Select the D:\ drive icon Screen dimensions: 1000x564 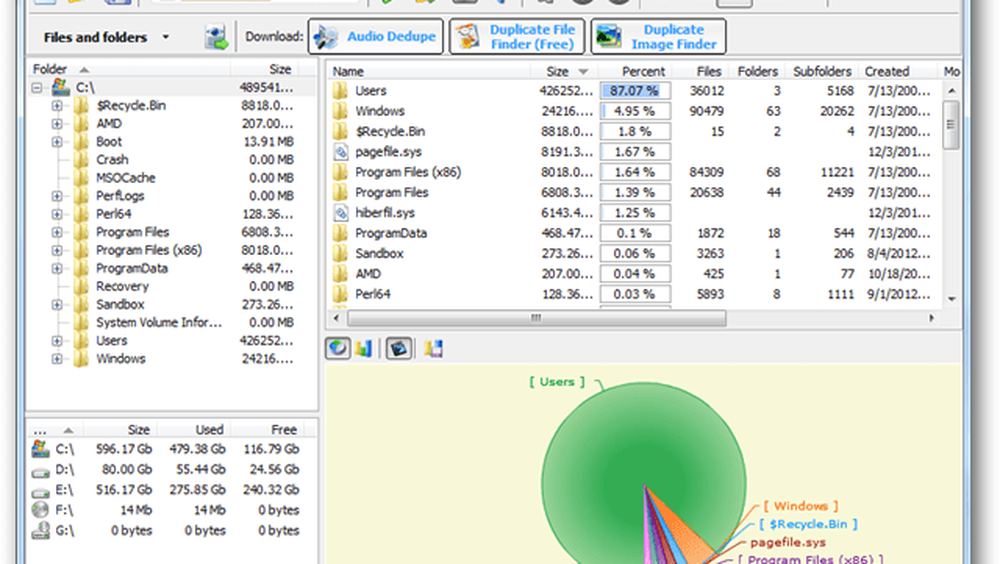tap(40, 469)
